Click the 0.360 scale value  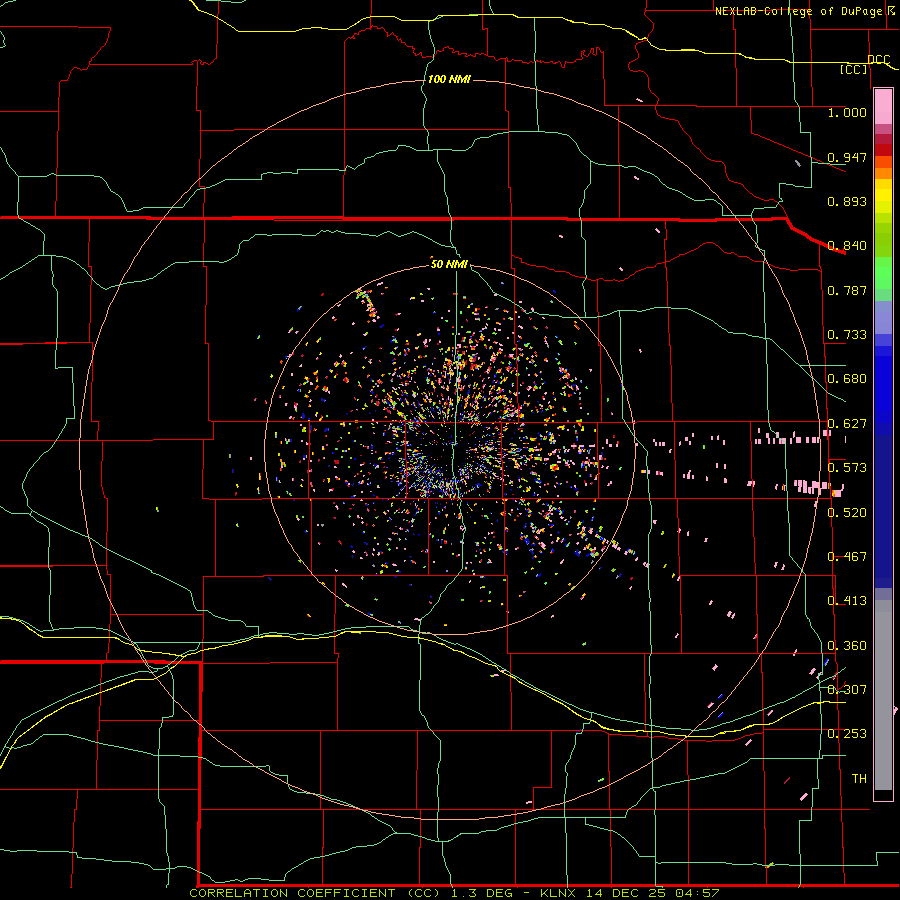(x=847, y=646)
